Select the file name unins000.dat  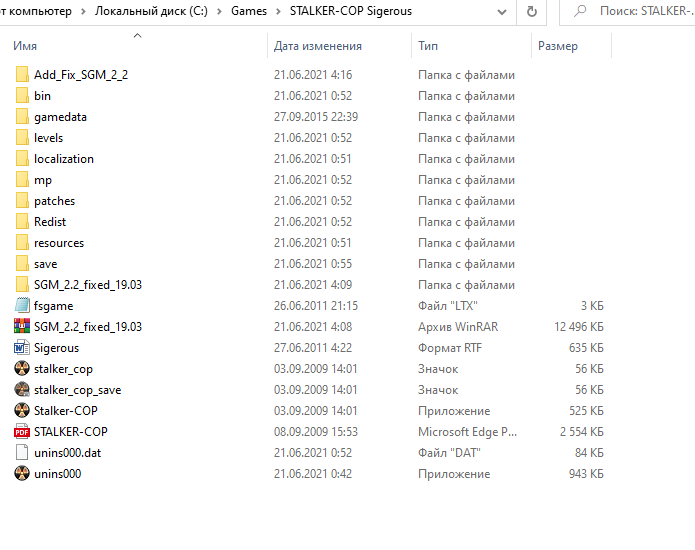point(67,452)
